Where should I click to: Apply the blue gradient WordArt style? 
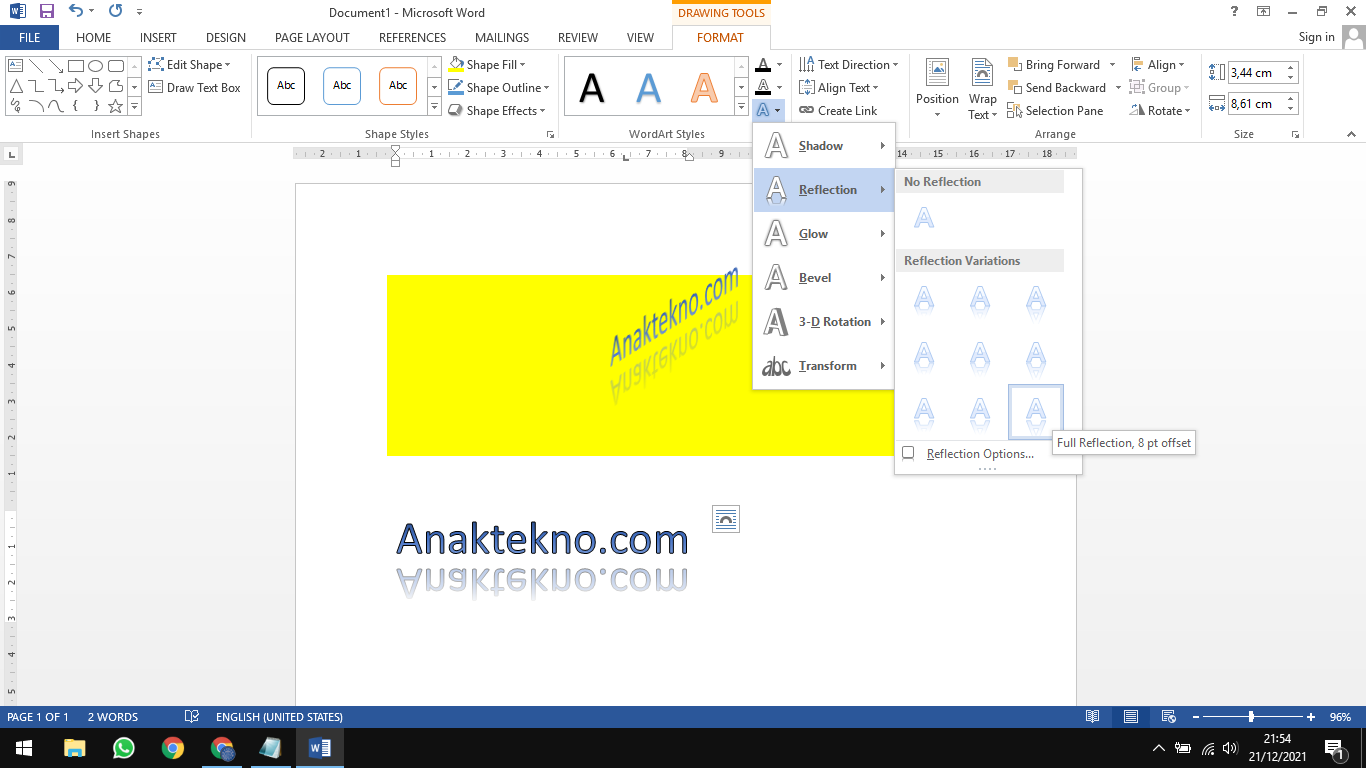point(649,88)
